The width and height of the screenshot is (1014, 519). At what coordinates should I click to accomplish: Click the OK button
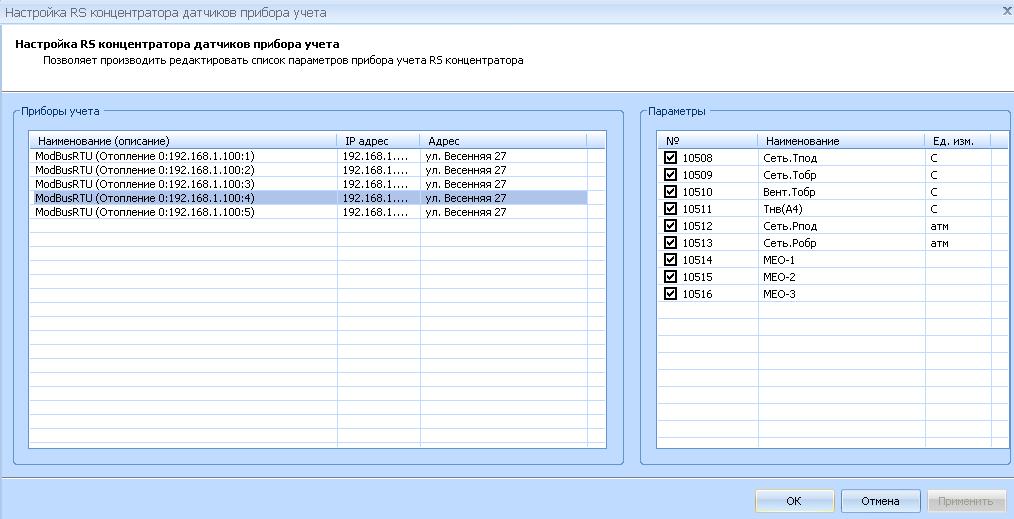pos(794,501)
